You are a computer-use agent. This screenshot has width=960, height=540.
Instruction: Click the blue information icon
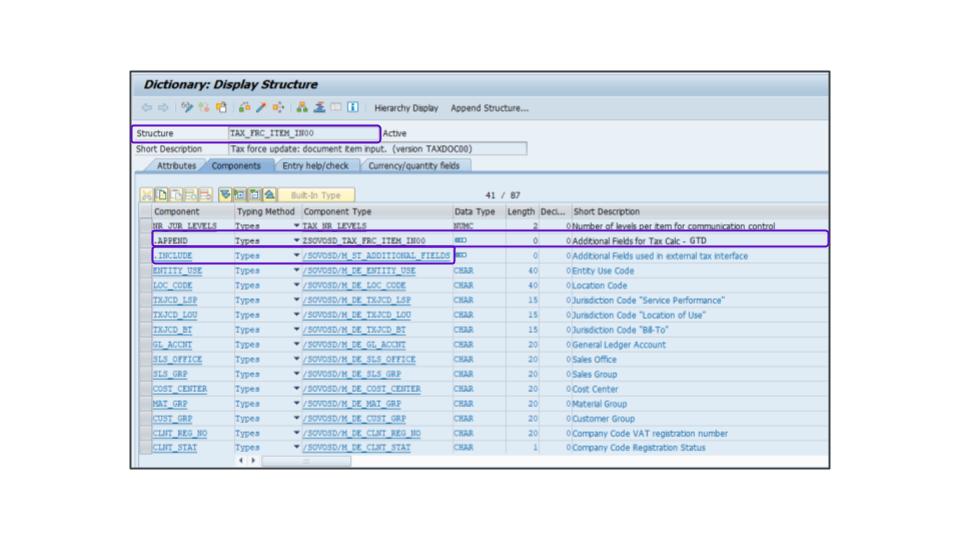click(x=353, y=108)
